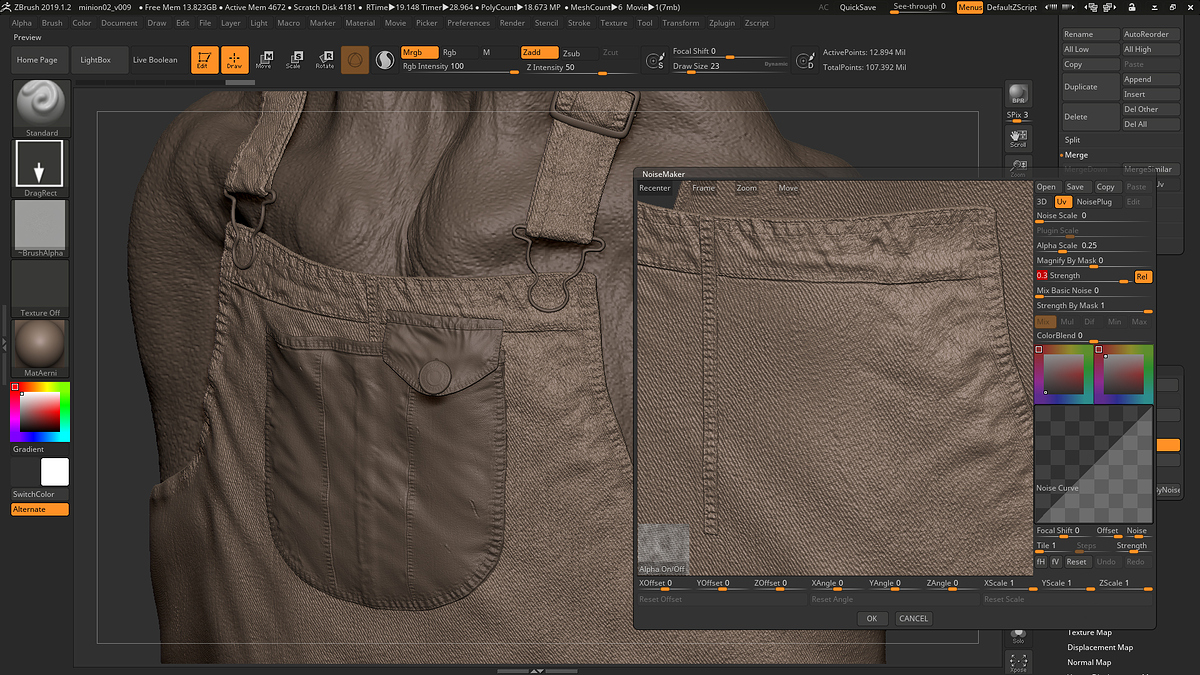Open the Alpha menu
The height and width of the screenshot is (675, 1200).
click(21, 22)
